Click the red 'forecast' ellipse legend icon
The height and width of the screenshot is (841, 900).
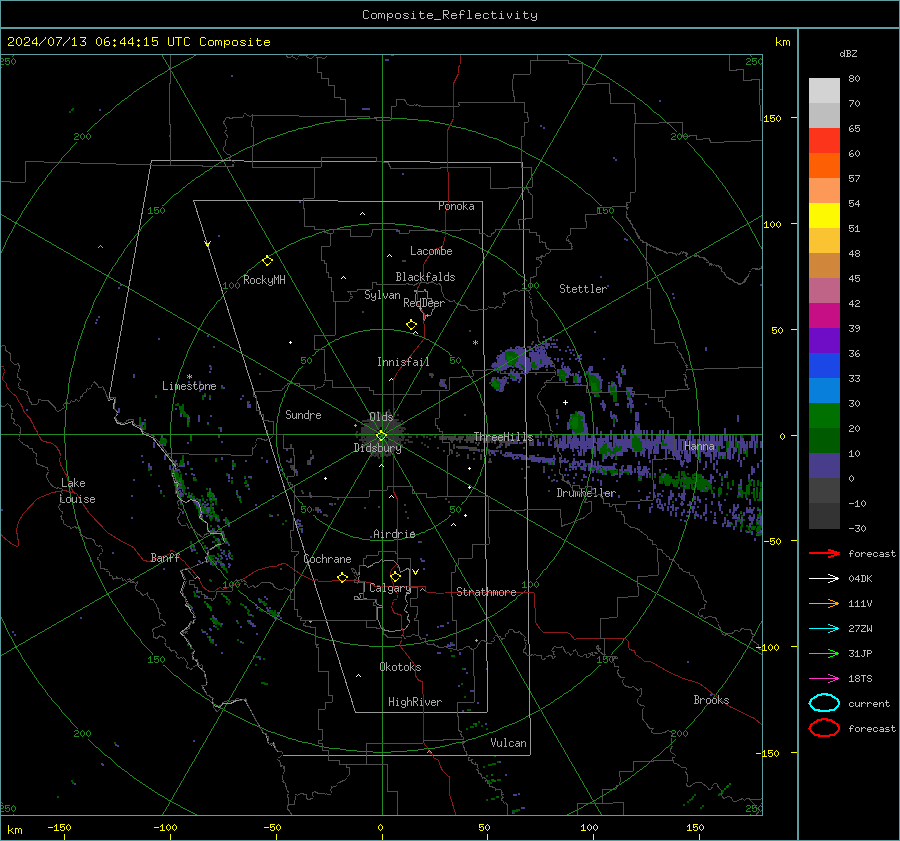pyautogui.click(x=824, y=728)
